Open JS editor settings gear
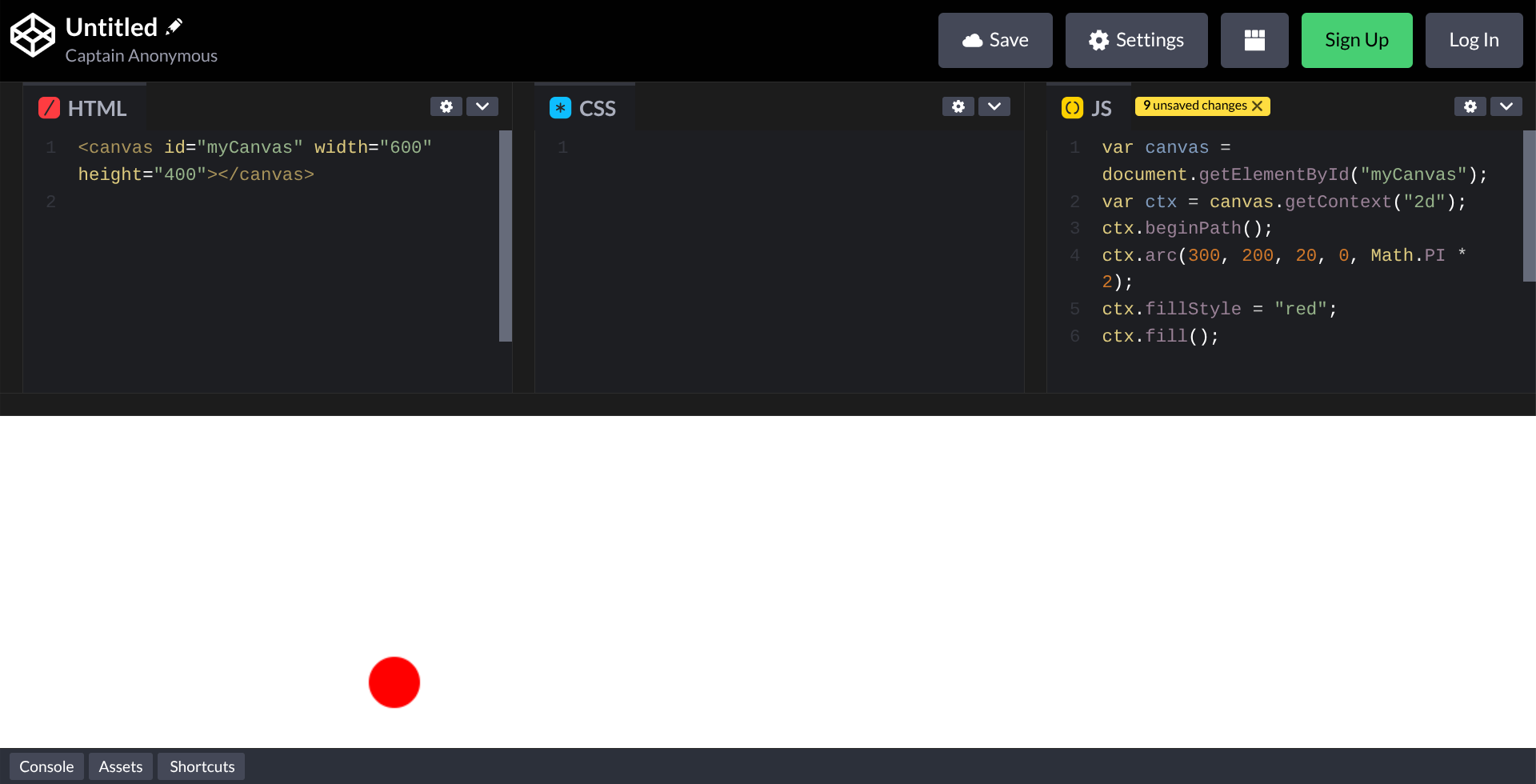Viewport: 1536px width, 784px height. tap(1470, 106)
